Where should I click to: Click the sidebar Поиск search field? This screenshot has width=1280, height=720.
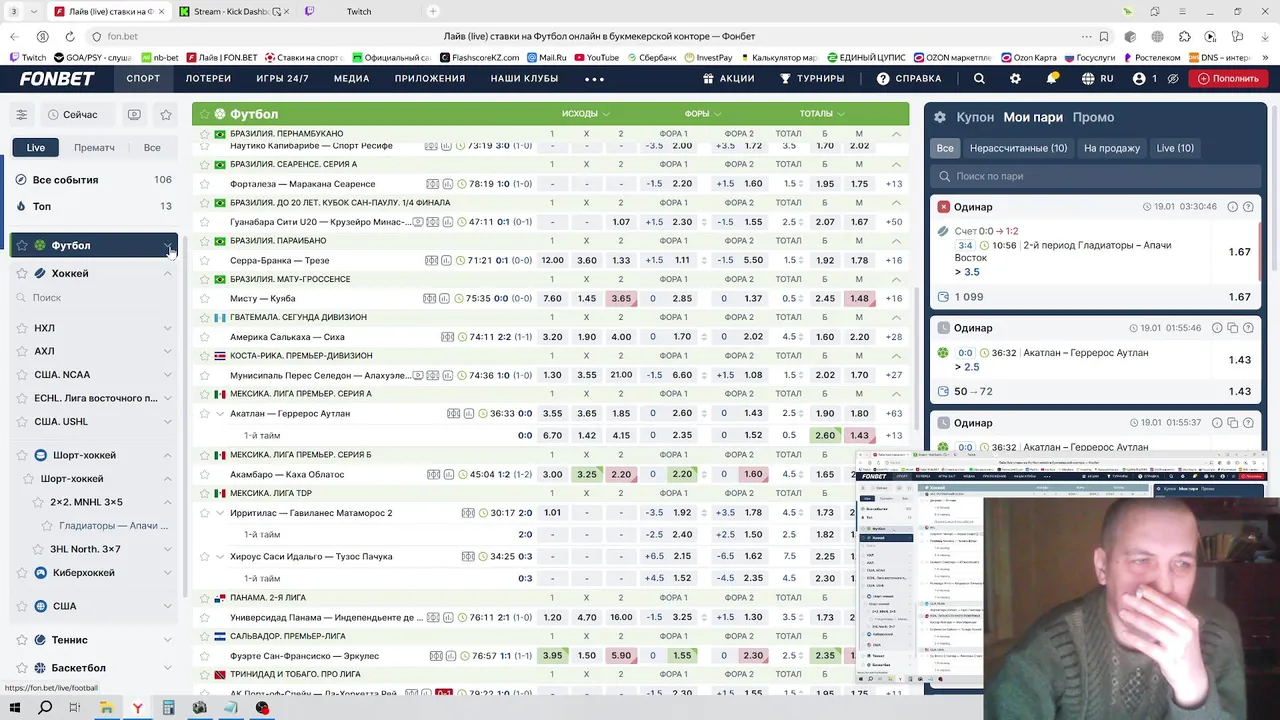(95, 298)
